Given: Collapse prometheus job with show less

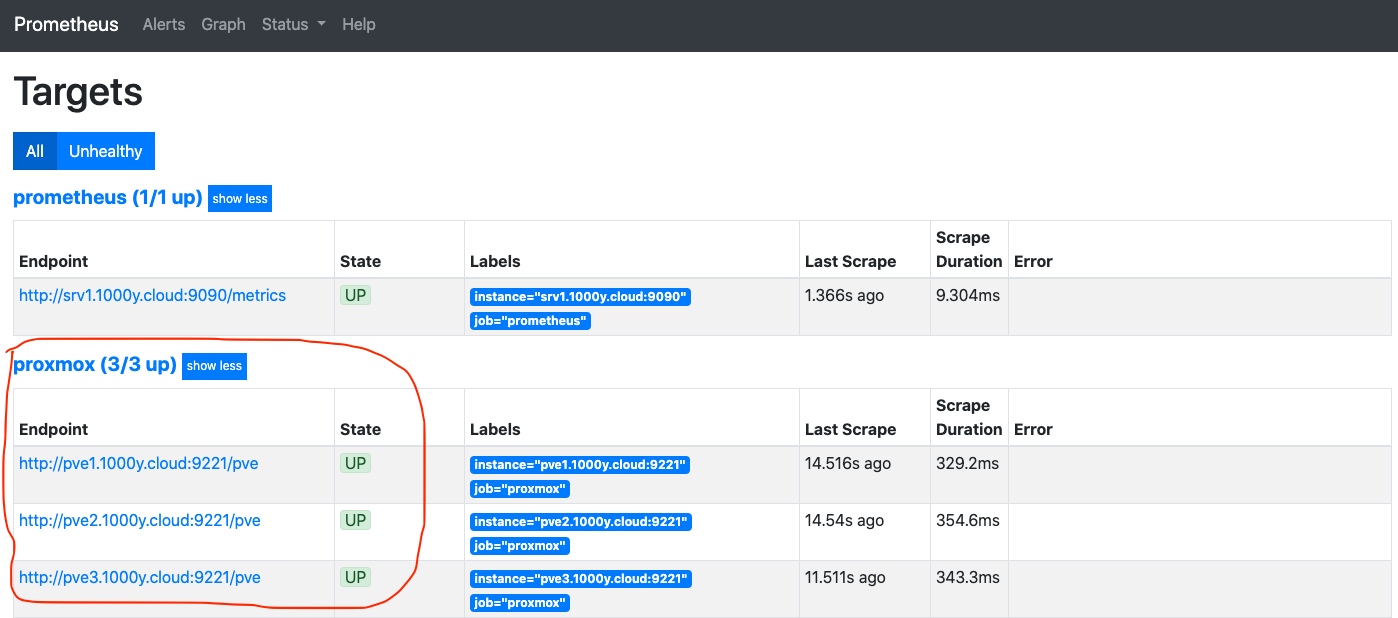Looking at the screenshot, I should [x=240, y=198].
